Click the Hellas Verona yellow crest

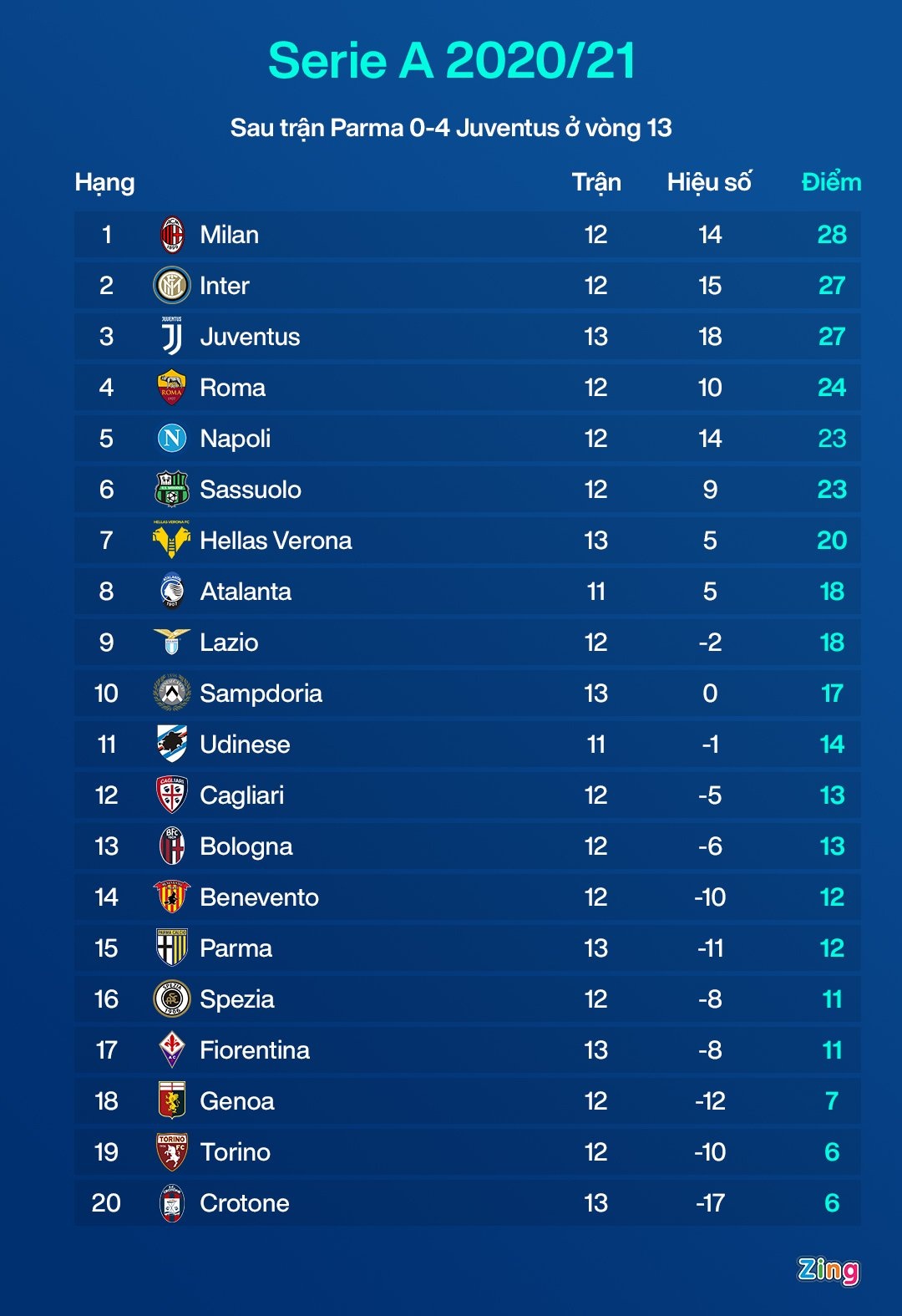(x=172, y=541)
